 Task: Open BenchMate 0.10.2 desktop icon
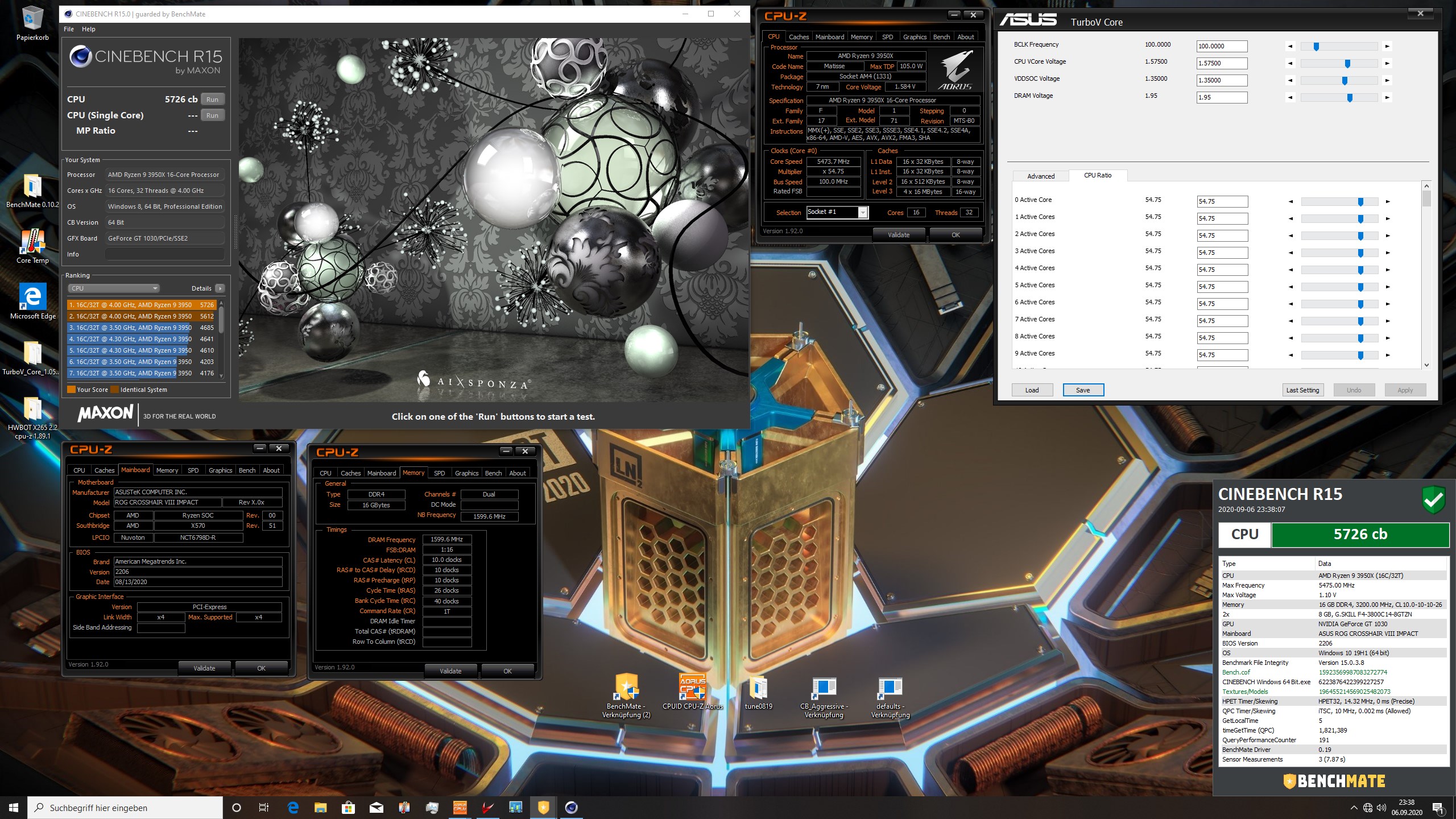pyautogui.click(x=32, y=191)
